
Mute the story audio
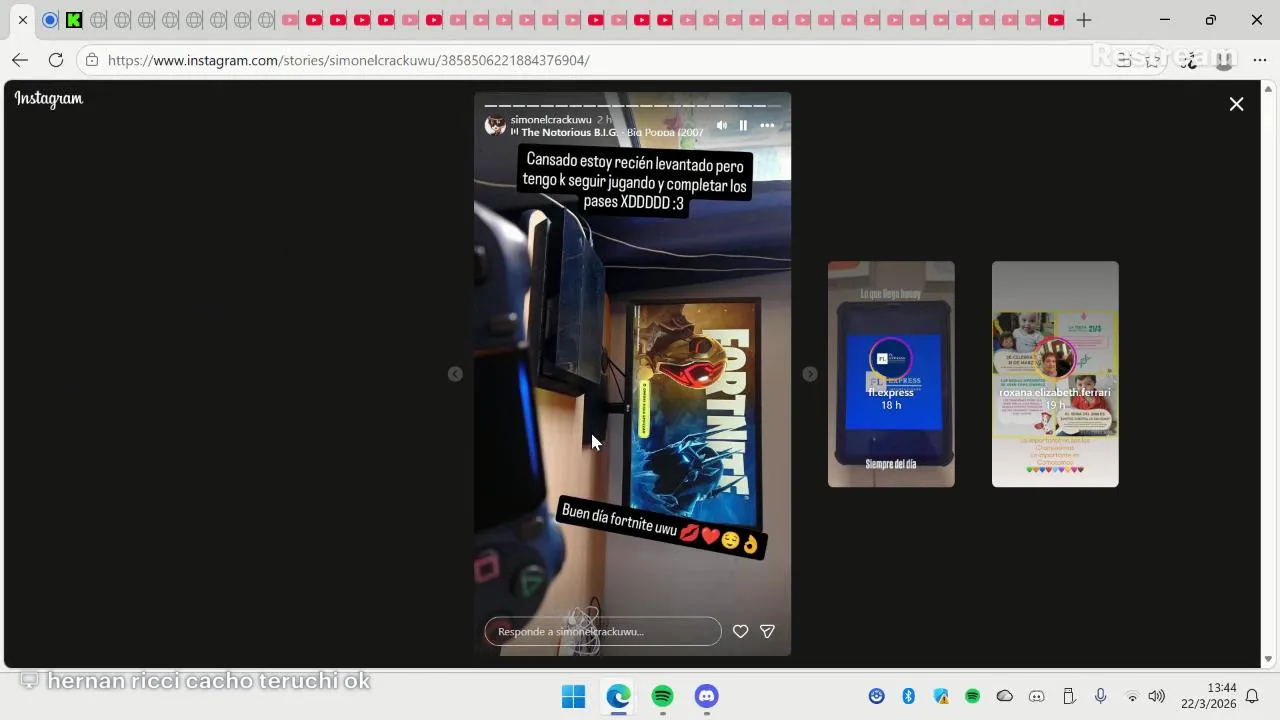point(722,125)
